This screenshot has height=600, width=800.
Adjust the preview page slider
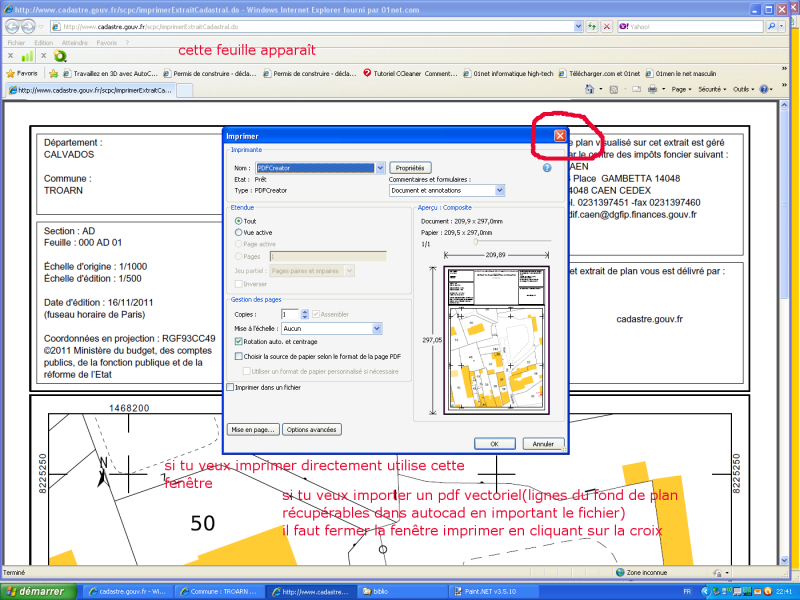point(476,242)
